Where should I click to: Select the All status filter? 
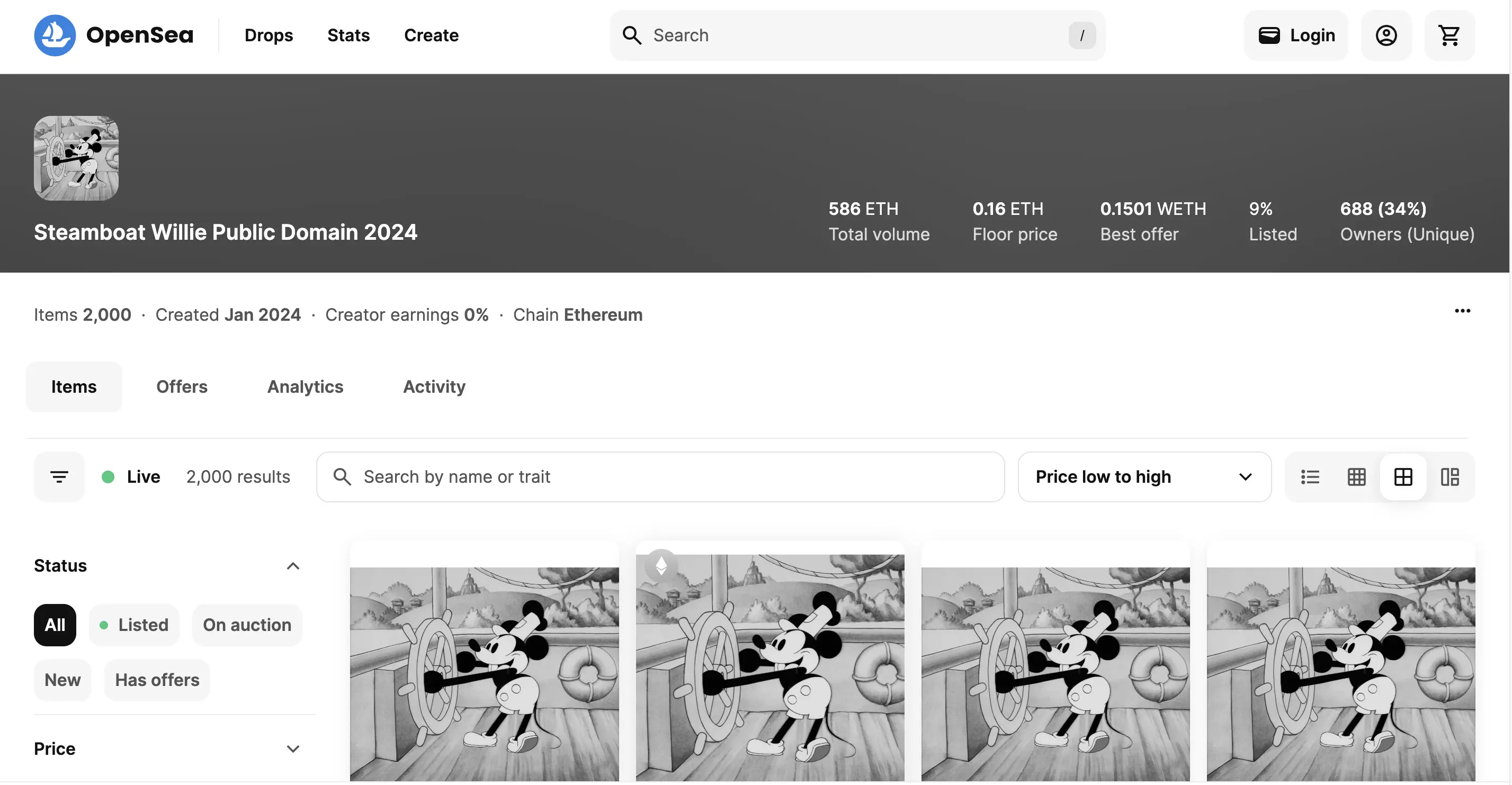click(55, 625)
